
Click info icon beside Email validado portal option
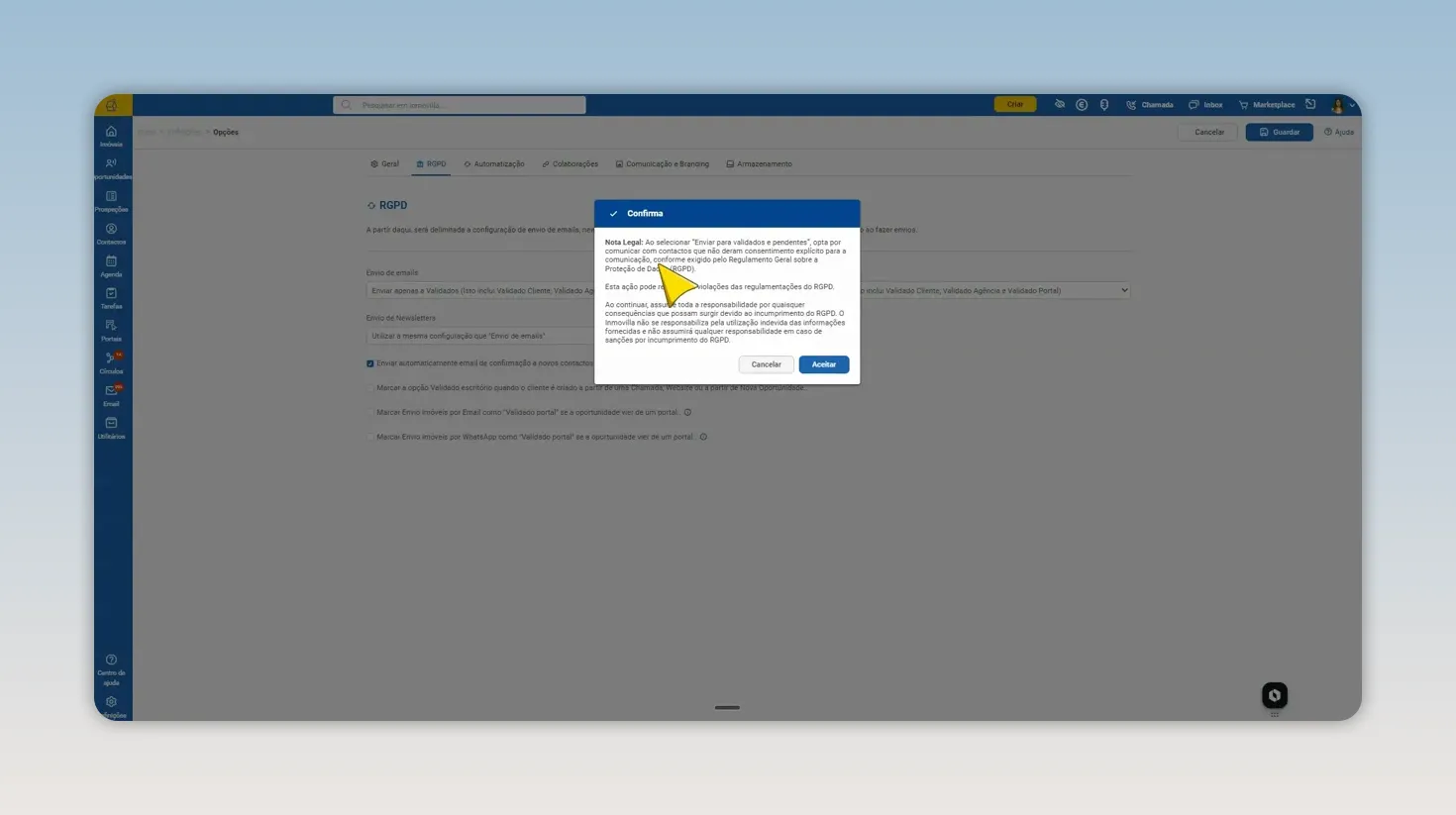[687, 412]
